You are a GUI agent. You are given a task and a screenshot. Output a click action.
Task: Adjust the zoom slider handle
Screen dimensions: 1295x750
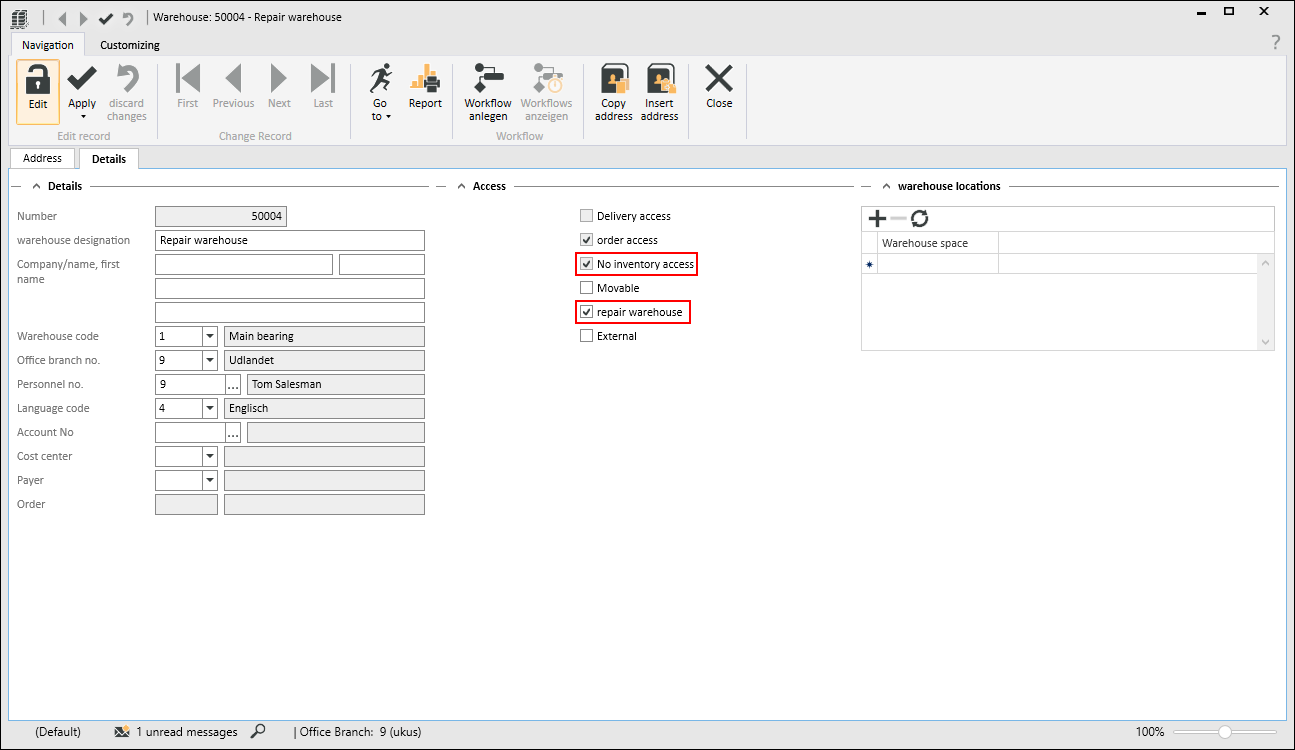(x=1225, y=732)
